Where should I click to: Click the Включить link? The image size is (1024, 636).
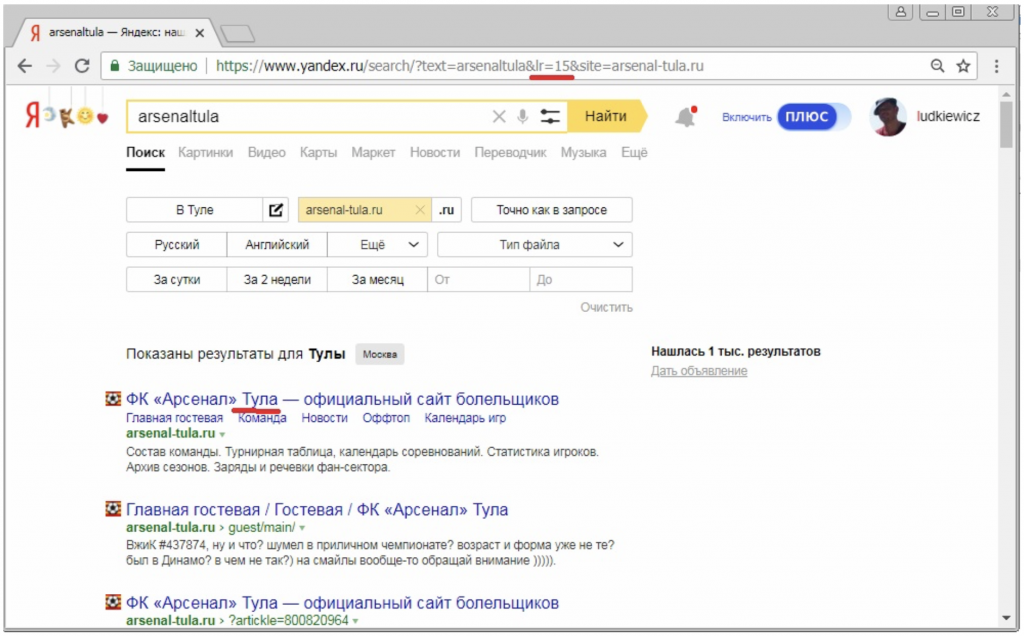pyautogui.click(x=746, y=118)
